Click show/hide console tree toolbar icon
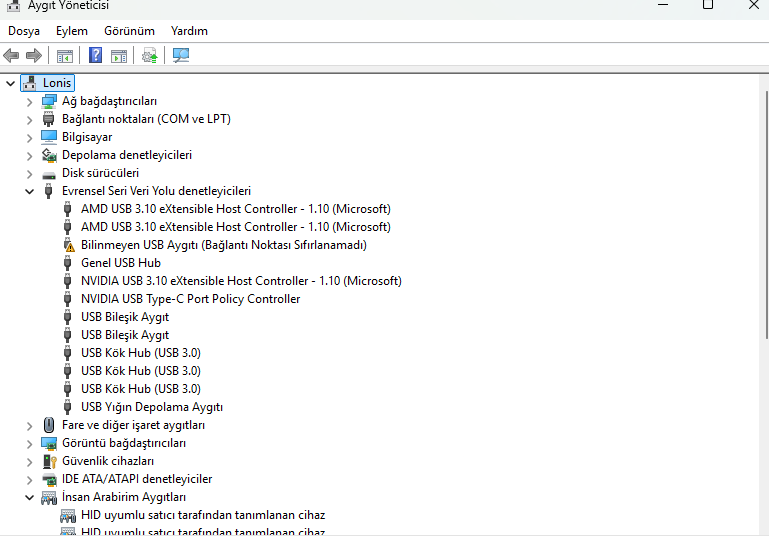 [65, 56]
